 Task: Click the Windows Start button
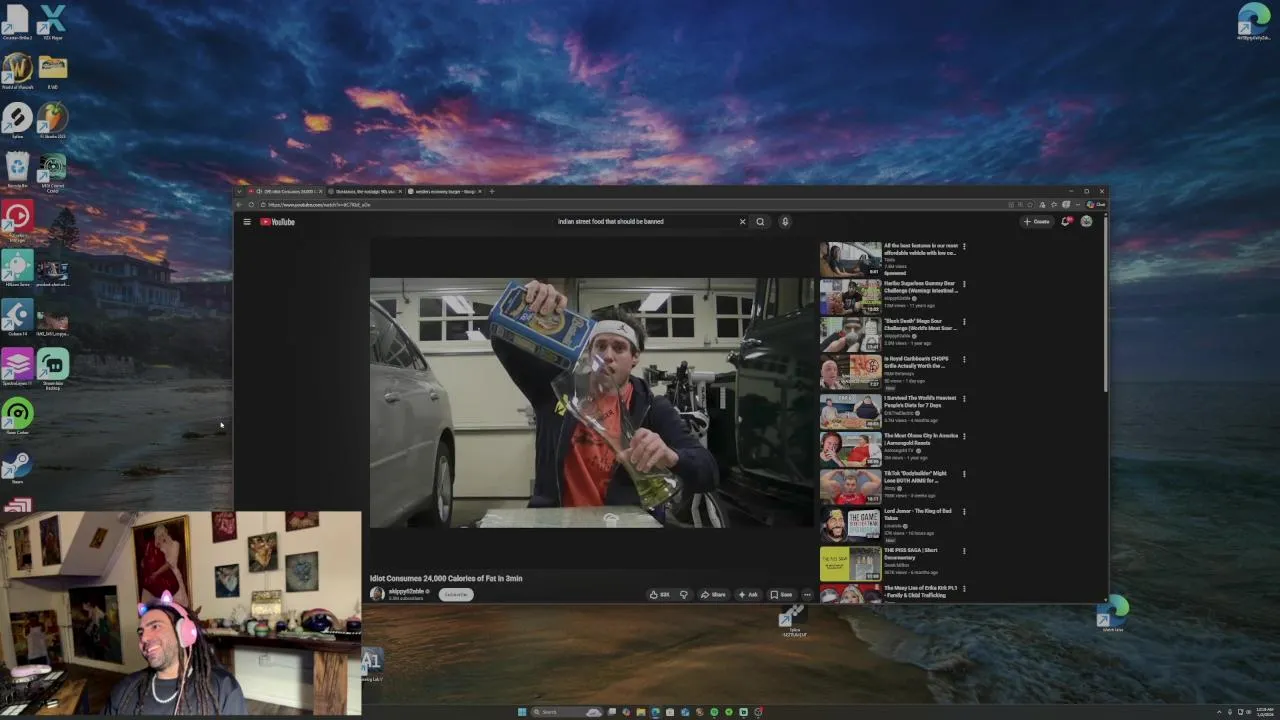pyautogui.click(x=522, y=712)
